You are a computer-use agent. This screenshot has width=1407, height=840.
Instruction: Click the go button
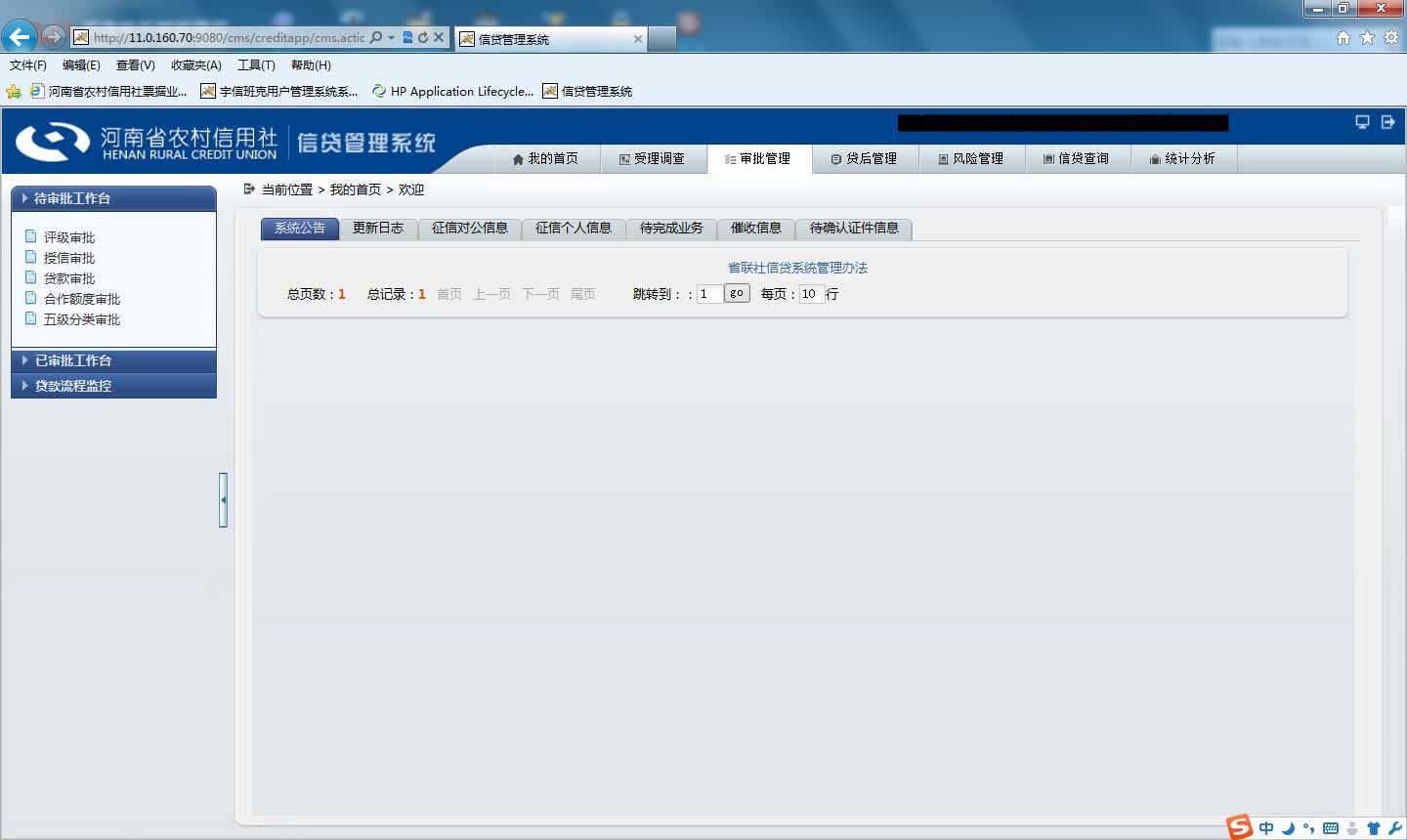[737, 293]
